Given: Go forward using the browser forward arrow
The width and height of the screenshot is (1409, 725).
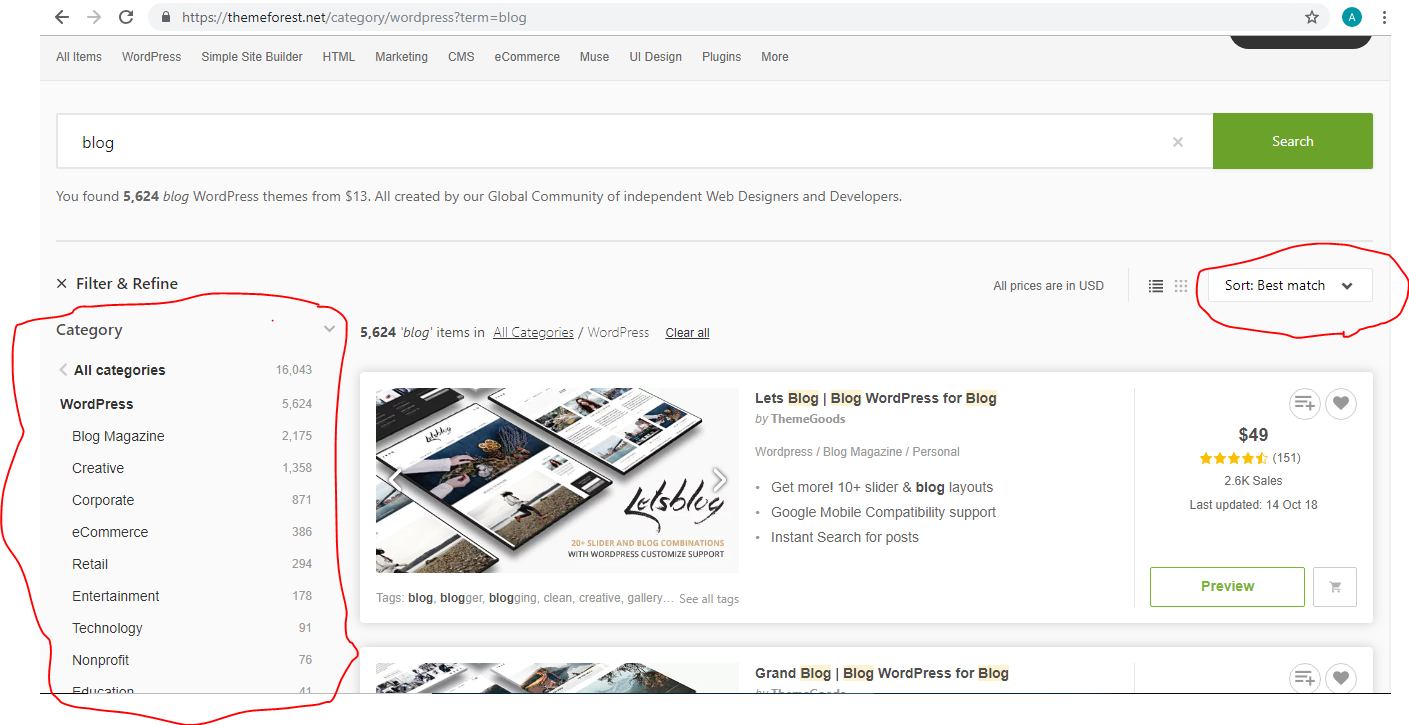Looking at the screenshot, I should pos(94,17).
